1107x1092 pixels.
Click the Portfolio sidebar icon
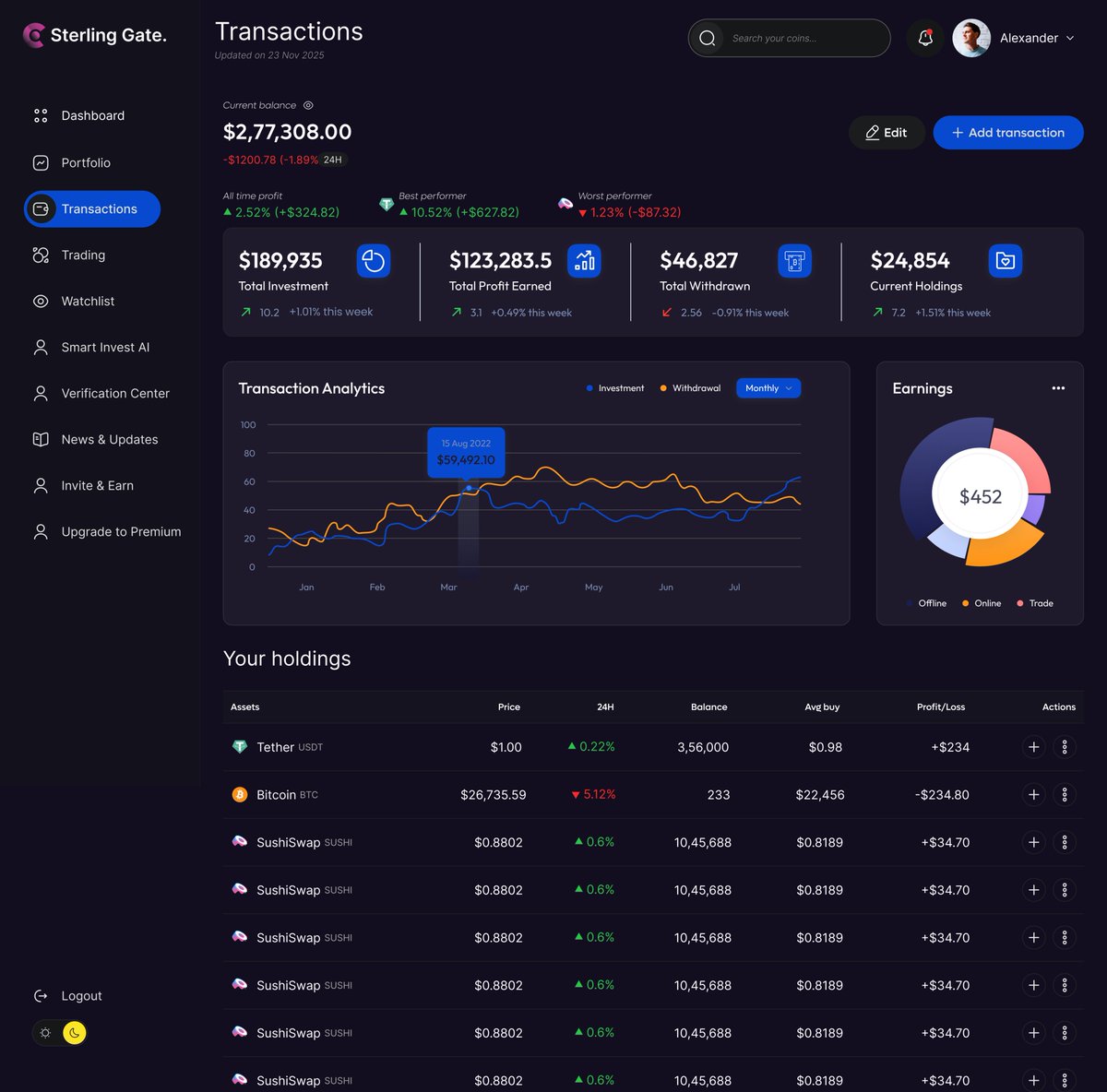pos(40,162)
